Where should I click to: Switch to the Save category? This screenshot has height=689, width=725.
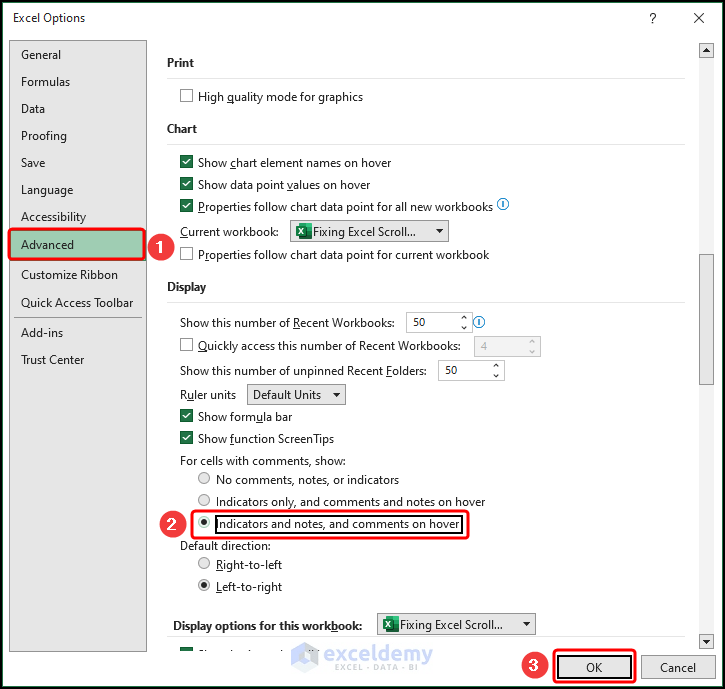coord(78,163)
